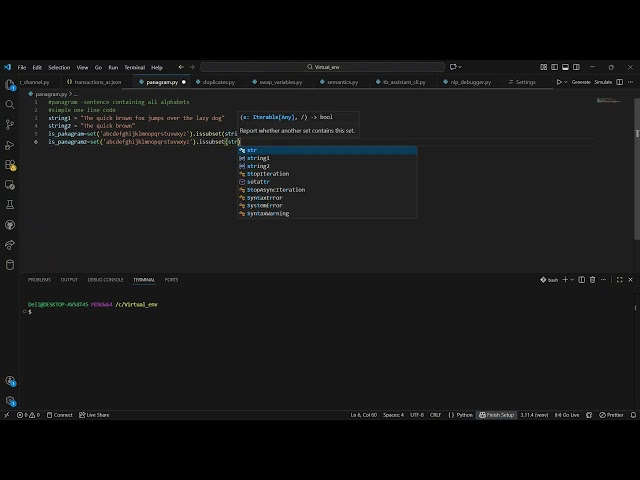Open the Edit menu

[x=37, y=67]
